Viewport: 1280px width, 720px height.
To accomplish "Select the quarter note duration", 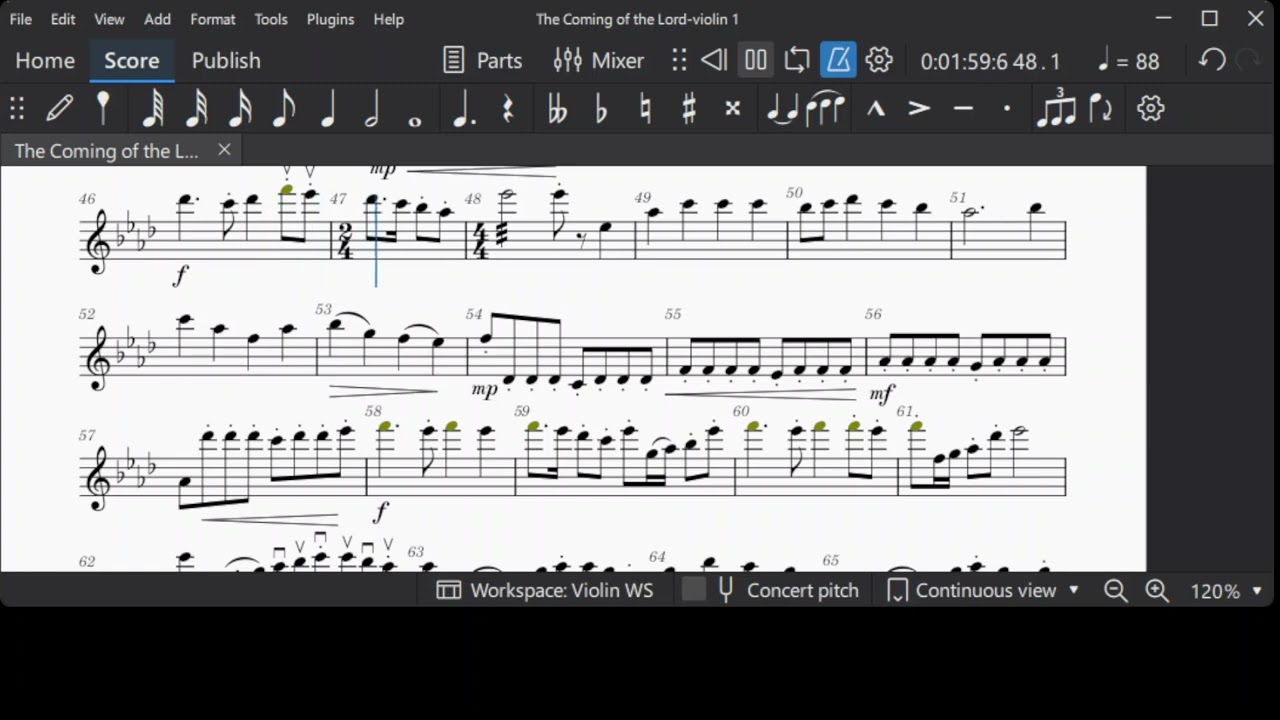I will (x=328, y=108).
